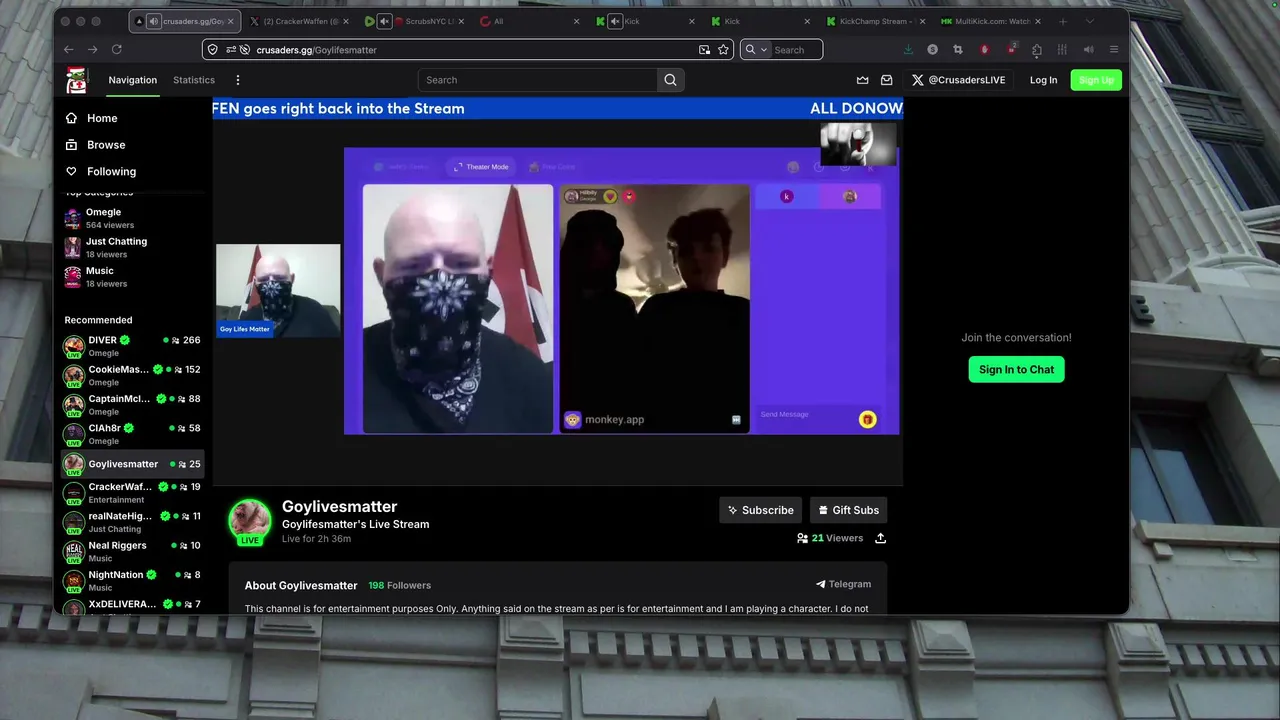Click the Subscribe button
1280x720 pixels.
tap(761, 510)
